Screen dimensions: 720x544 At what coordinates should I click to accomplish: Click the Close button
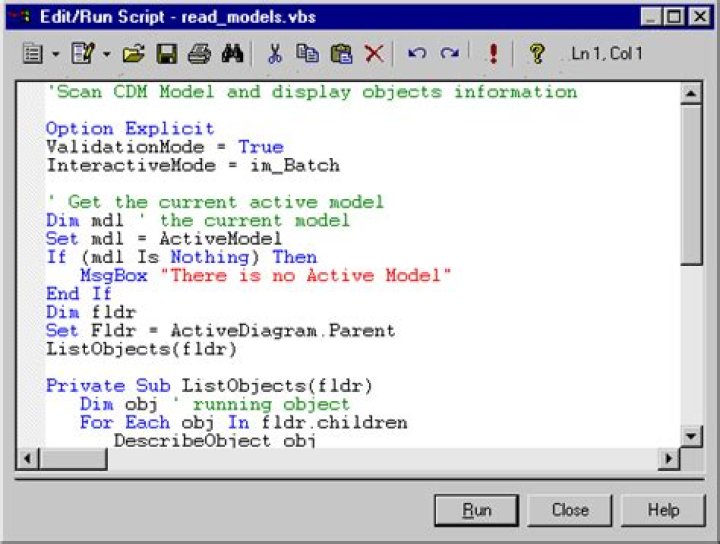click(x=570, y=510)
